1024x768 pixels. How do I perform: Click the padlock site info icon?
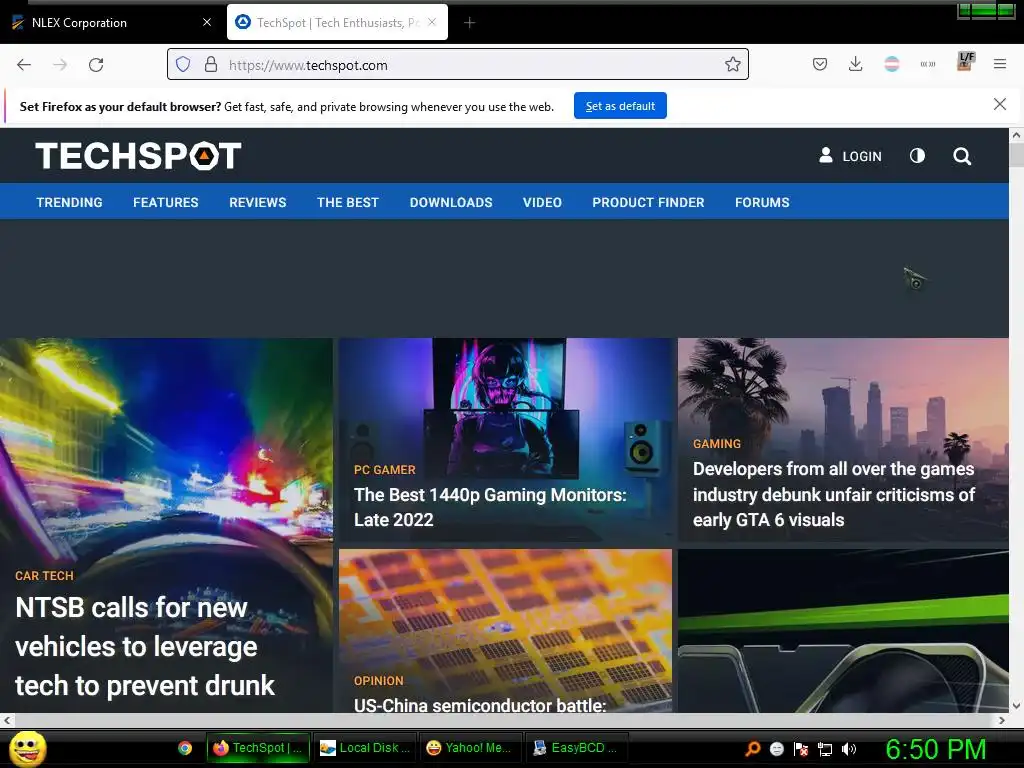210,64
